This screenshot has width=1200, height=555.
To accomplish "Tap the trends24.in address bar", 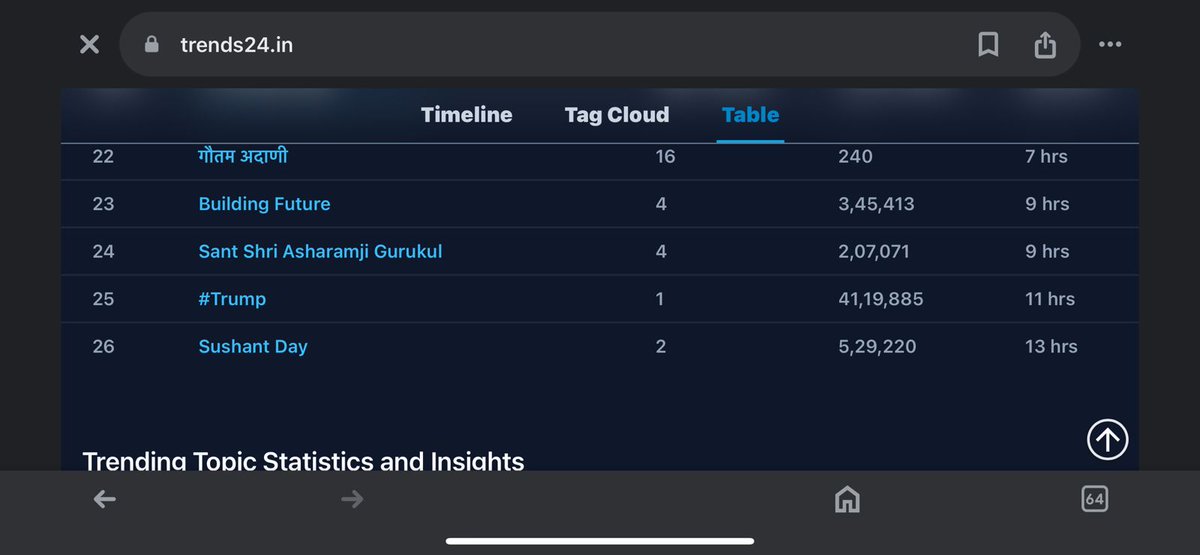I will (x=600, y=44).
